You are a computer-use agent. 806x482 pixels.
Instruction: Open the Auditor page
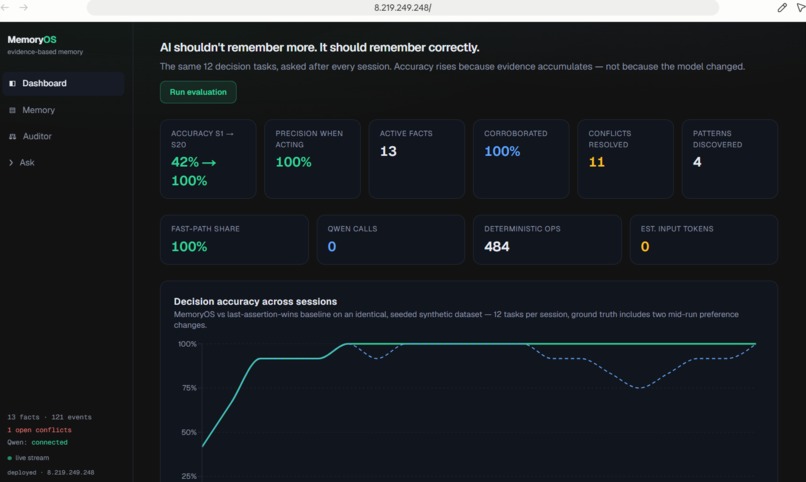click(37, 136)
